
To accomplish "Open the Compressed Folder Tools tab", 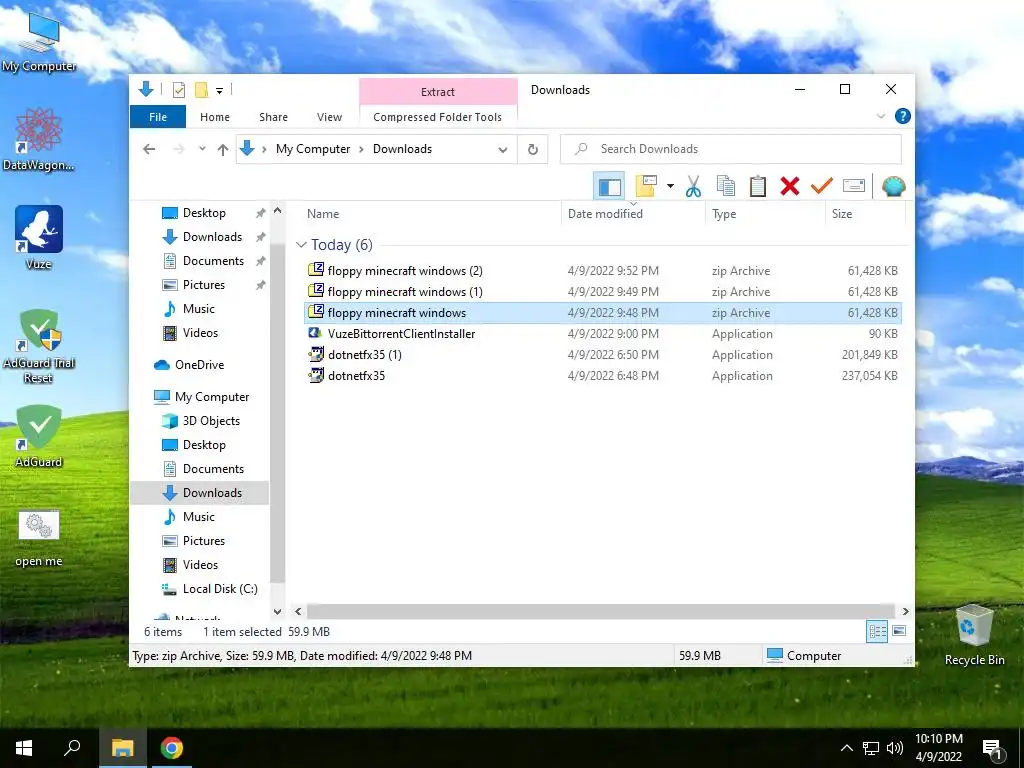I will pyautogui.click(x=438, y=117).
